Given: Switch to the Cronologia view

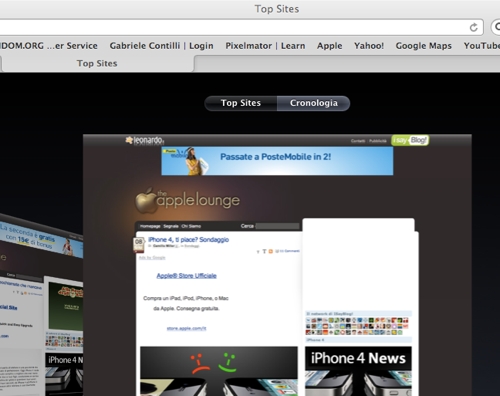Looking at the screenshot, I should 313,103.
